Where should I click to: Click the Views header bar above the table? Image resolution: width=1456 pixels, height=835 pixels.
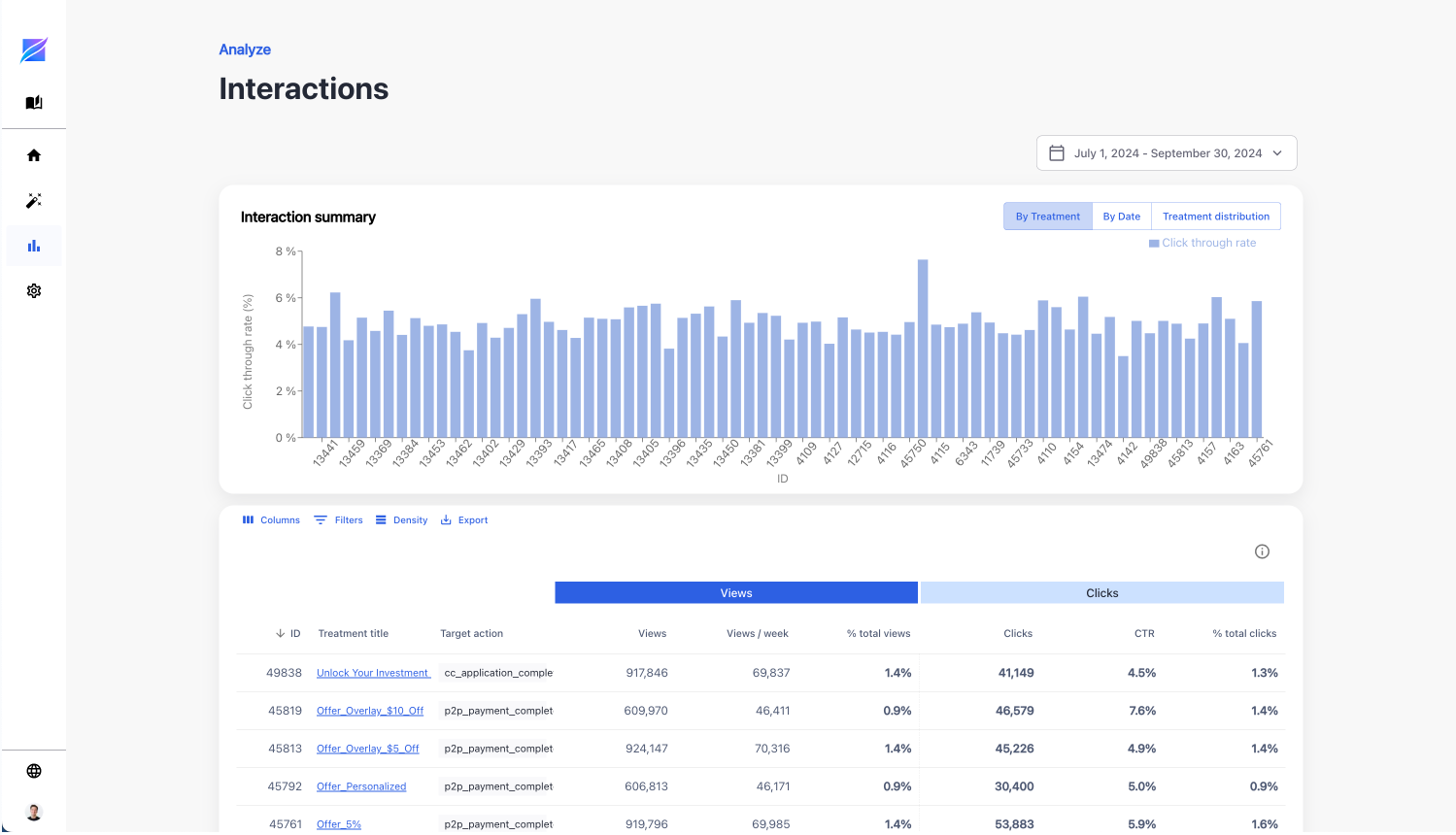(x=735, y=592)
